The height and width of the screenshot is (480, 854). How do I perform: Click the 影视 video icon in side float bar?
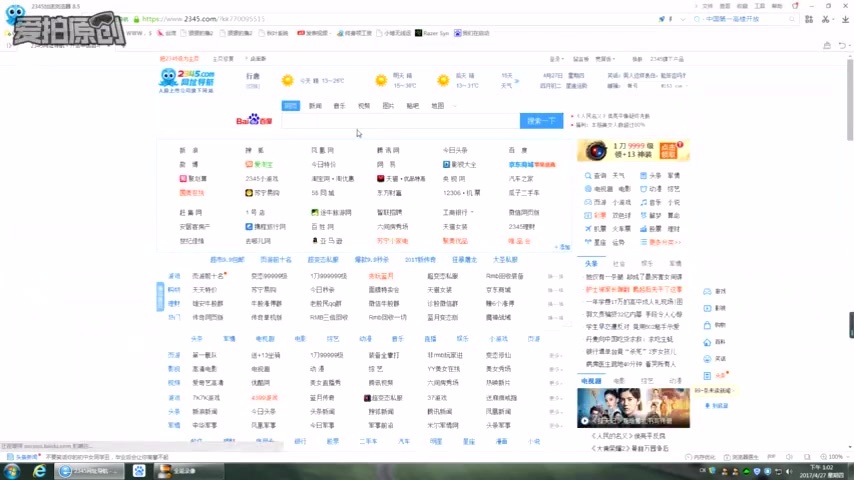tap(707, 308)
